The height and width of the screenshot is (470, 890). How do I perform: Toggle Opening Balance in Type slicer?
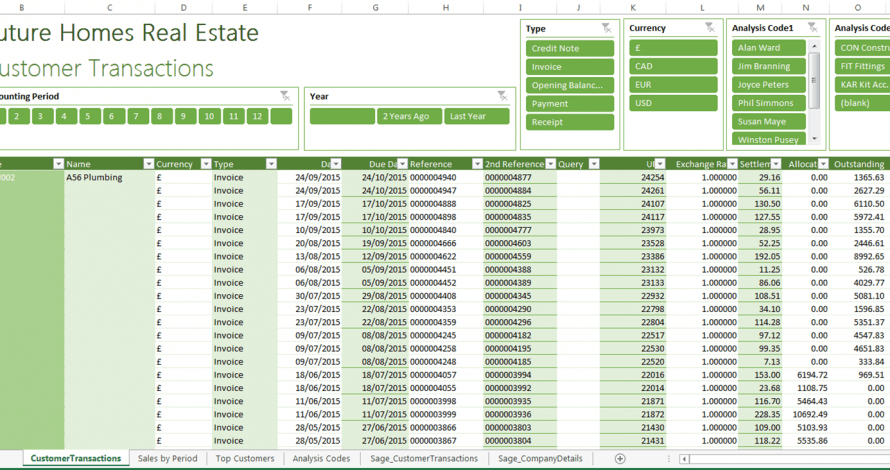click(x=570, y=86)
